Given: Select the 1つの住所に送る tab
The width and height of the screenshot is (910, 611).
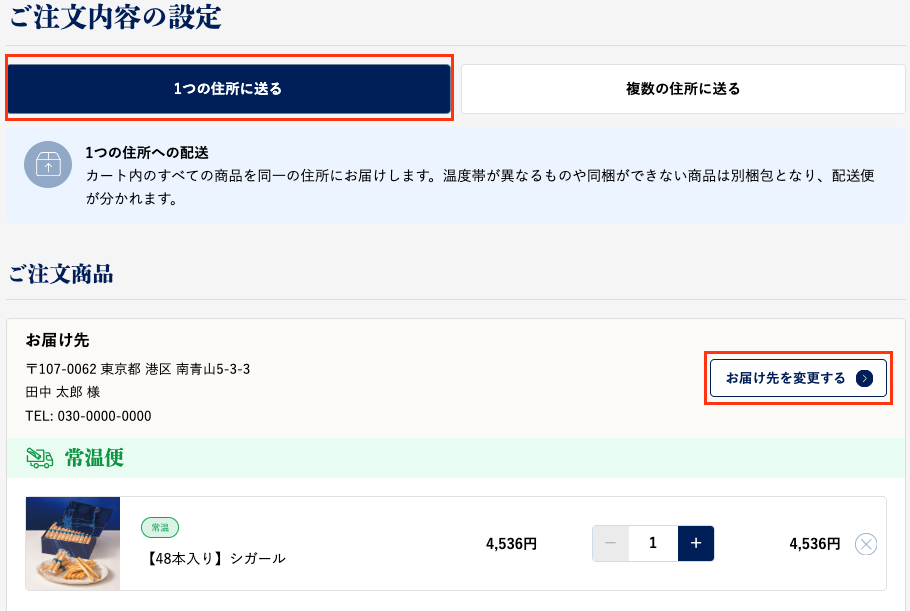Looking at the screenshot, I should pos(228,89).
